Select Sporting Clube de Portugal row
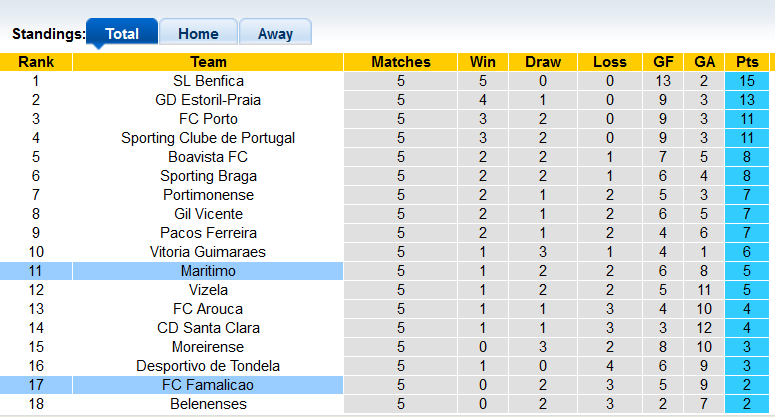Viewport: 775px width, 417px height. click(x=208, y=138)
